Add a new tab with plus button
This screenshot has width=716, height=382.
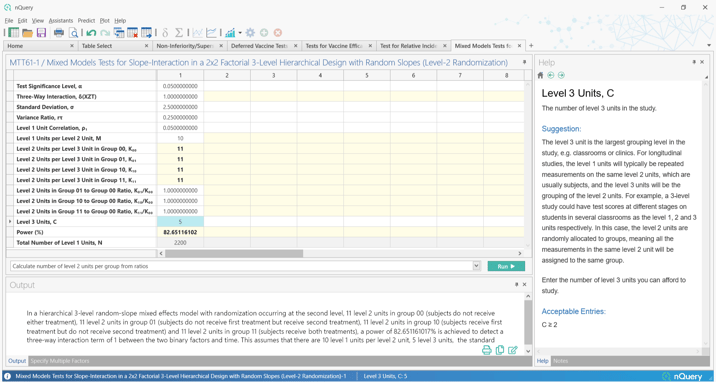point(531,46)
